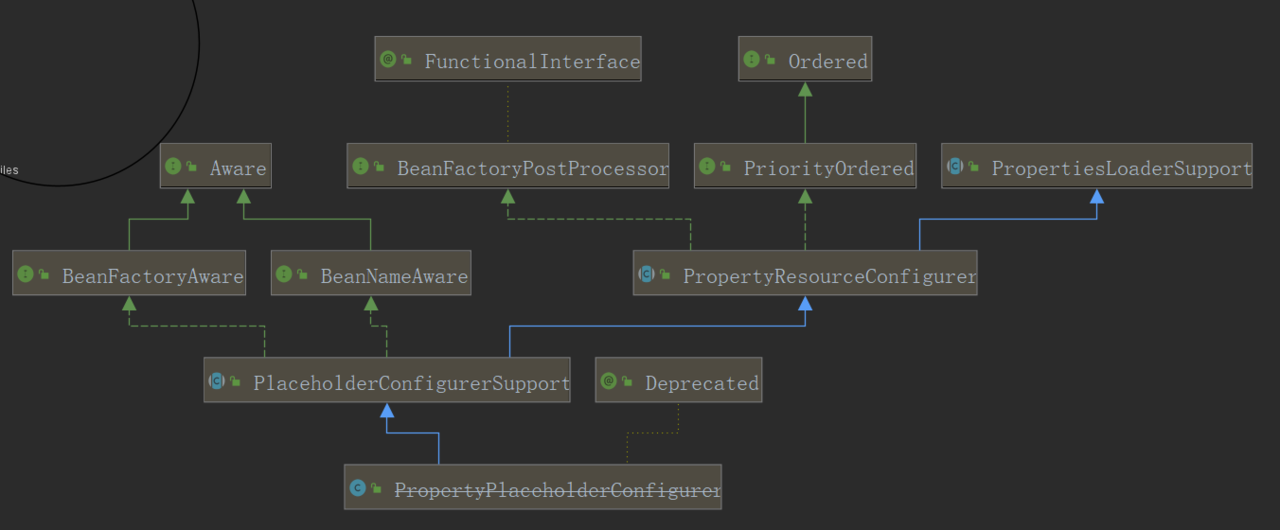Click the lock icon on PriorityOrdered
This screenshot has width=1280, height=530.
726,167
